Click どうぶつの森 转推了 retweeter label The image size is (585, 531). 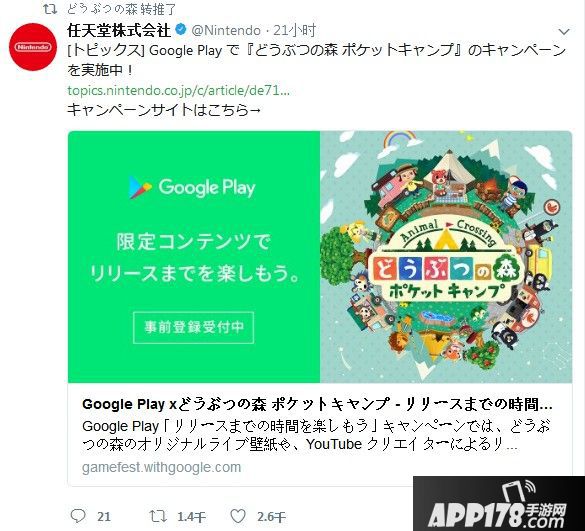[121, 9]
